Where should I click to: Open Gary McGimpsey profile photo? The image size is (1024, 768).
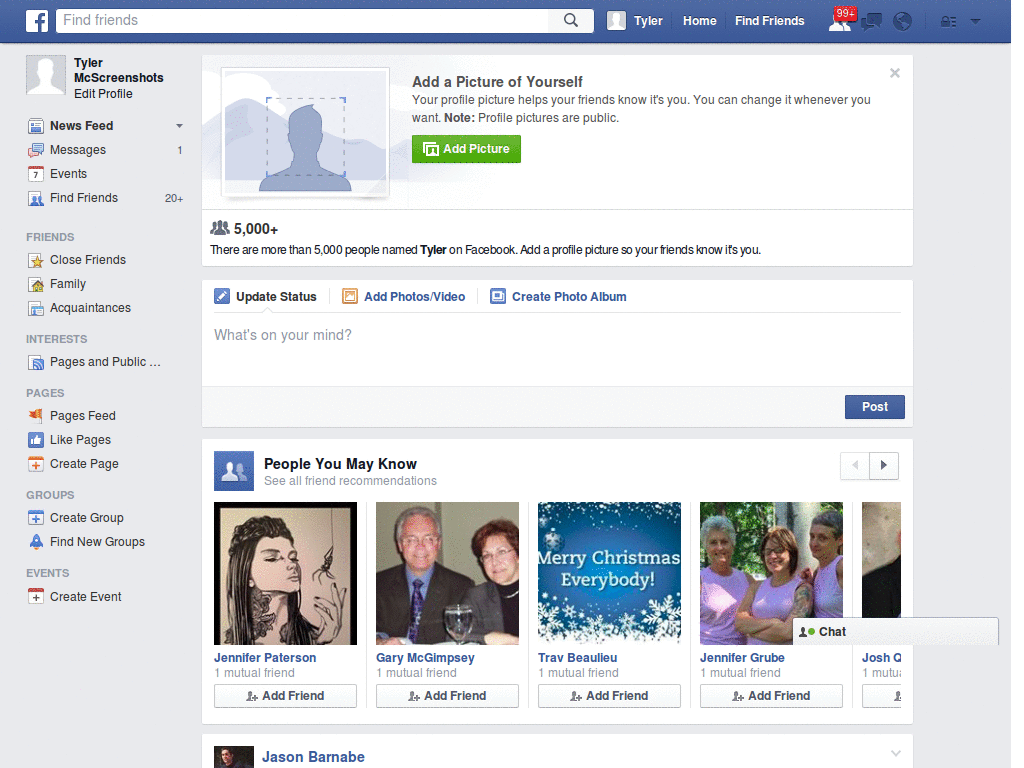(x=447, y=573)
